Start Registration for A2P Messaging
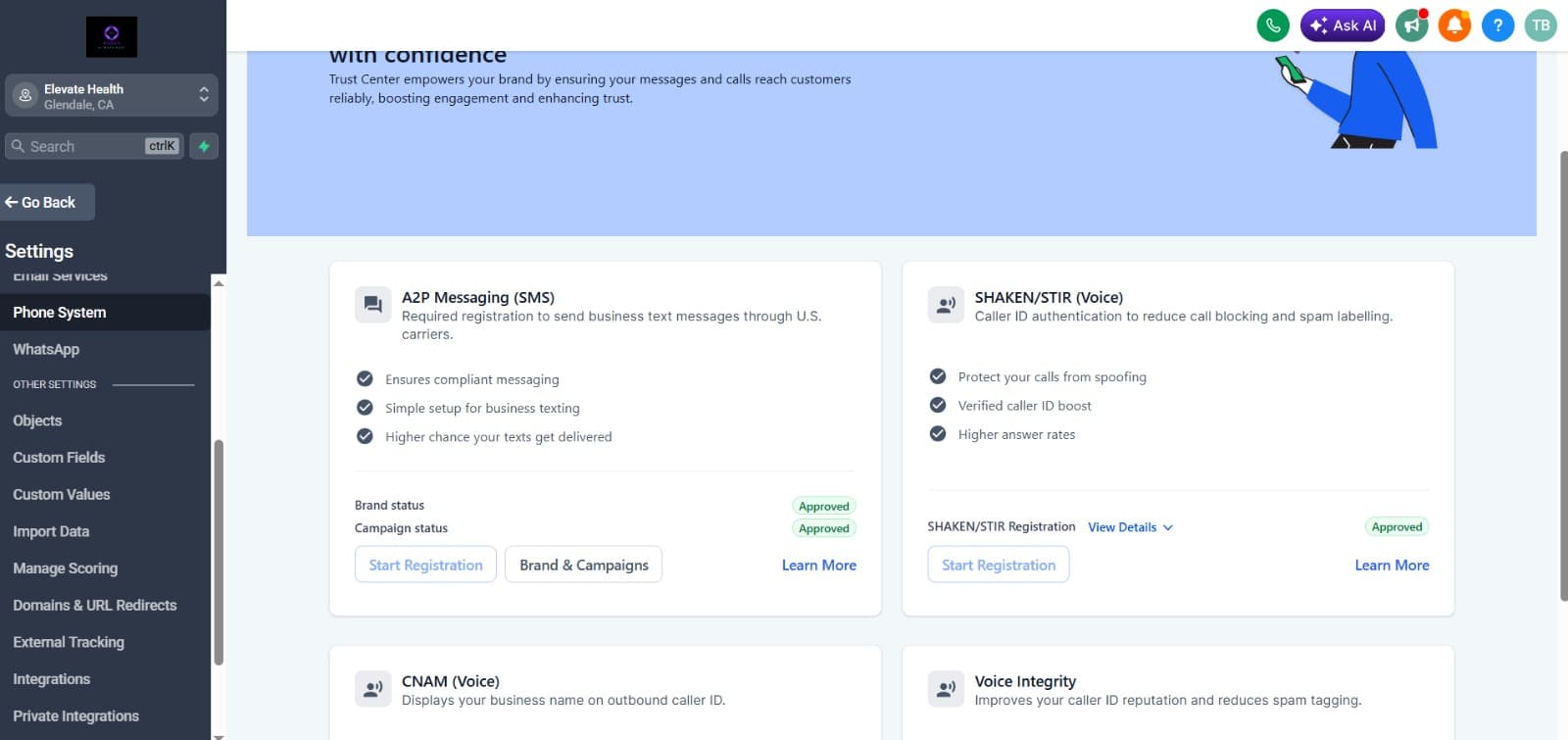 (425, 565)
